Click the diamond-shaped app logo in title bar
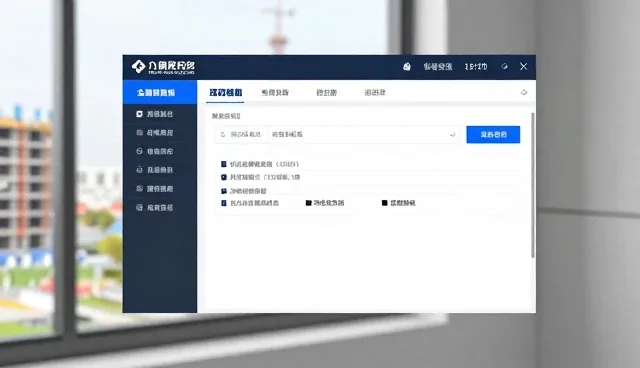Image resolution: width=640 pixels, height=368 pixels. pos(138,67)
